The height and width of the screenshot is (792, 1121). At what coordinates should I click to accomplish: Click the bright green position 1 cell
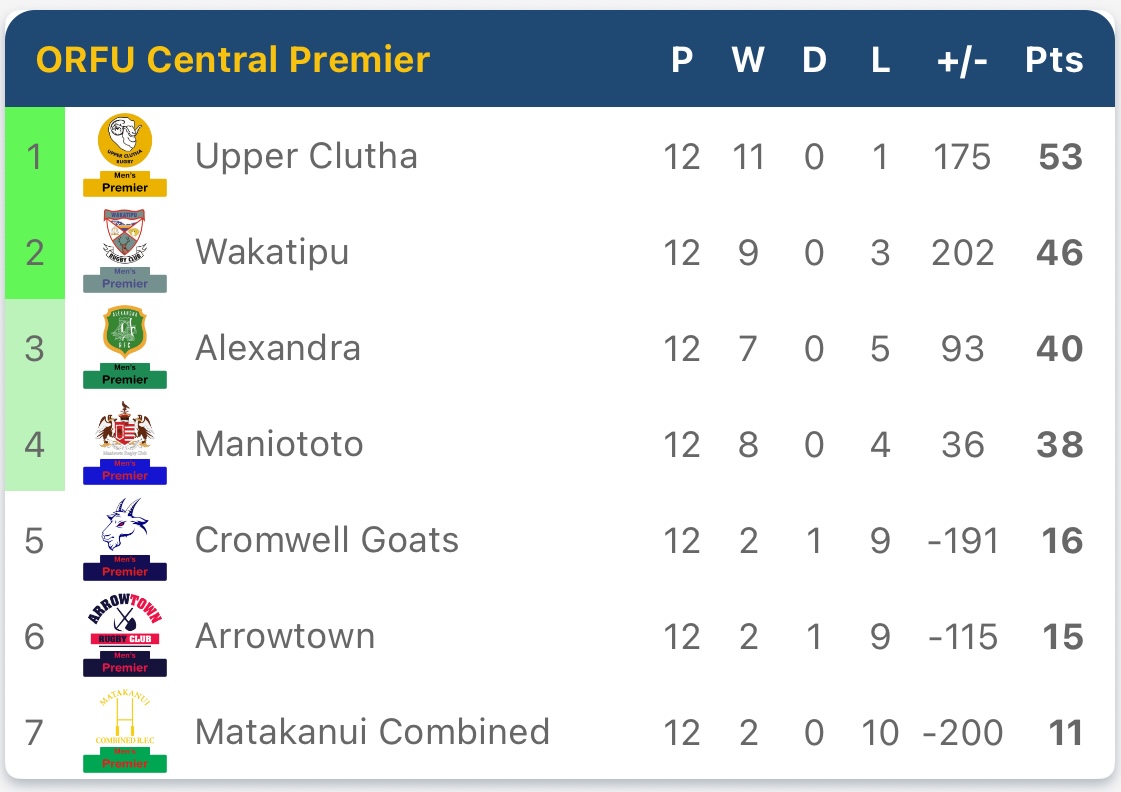[x=35, y=156]
